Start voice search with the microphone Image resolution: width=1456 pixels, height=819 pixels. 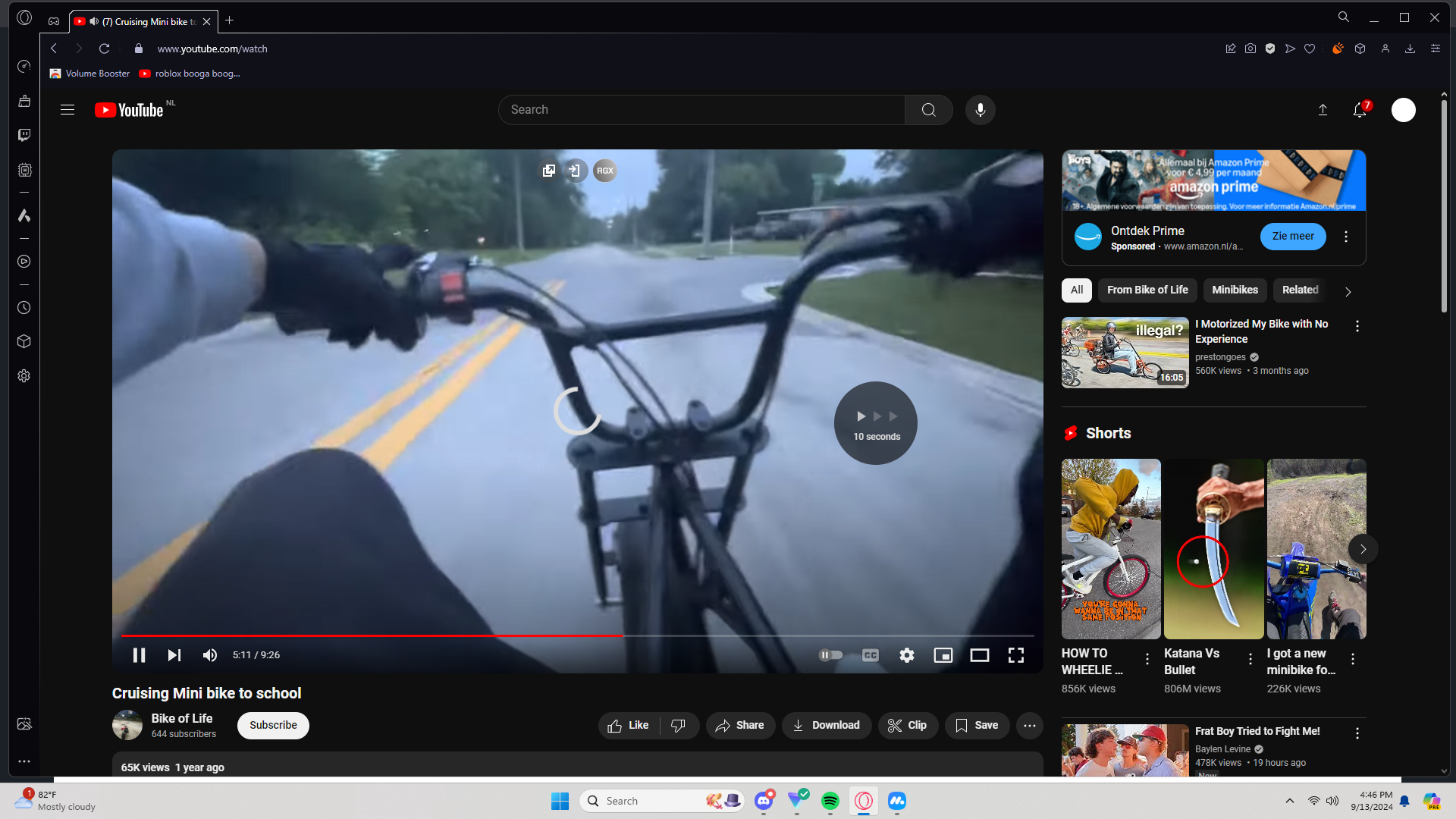click(981, 110)
